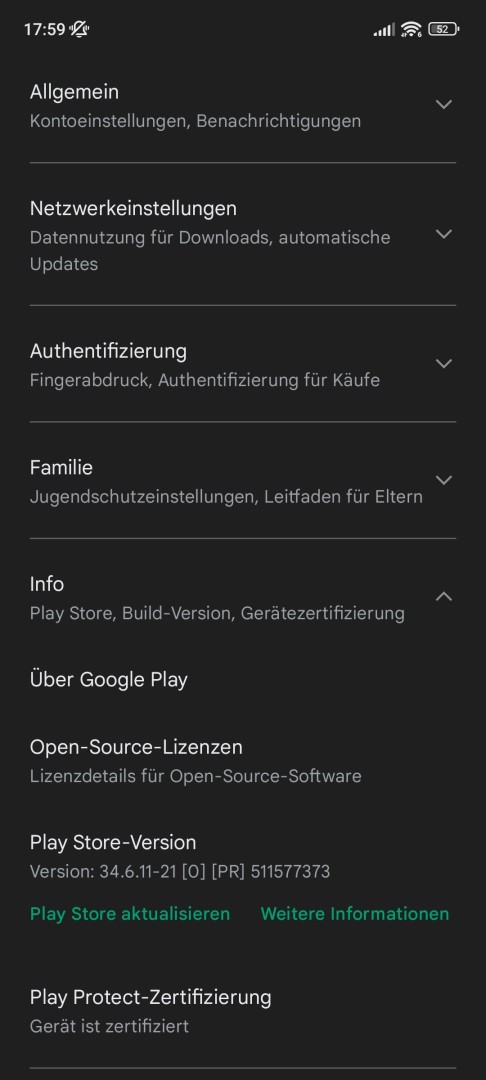Viewport: 486px width, 1080px height.
Task: Tap the Familie heading text
Action: click(x=61, y=468)
